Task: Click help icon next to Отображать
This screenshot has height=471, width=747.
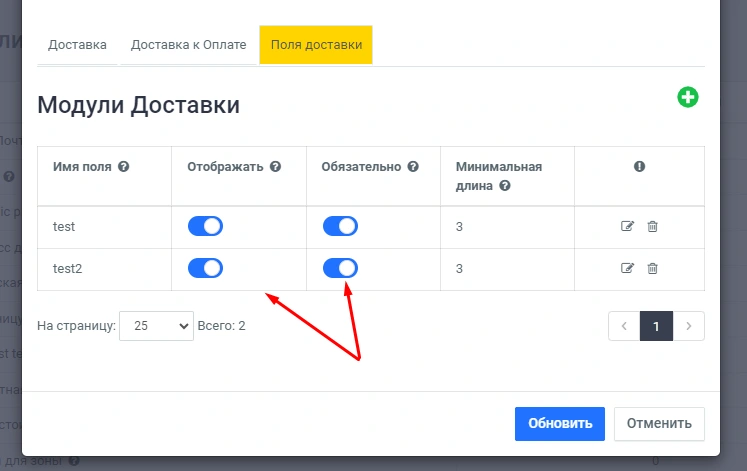Action: [275, 167]
